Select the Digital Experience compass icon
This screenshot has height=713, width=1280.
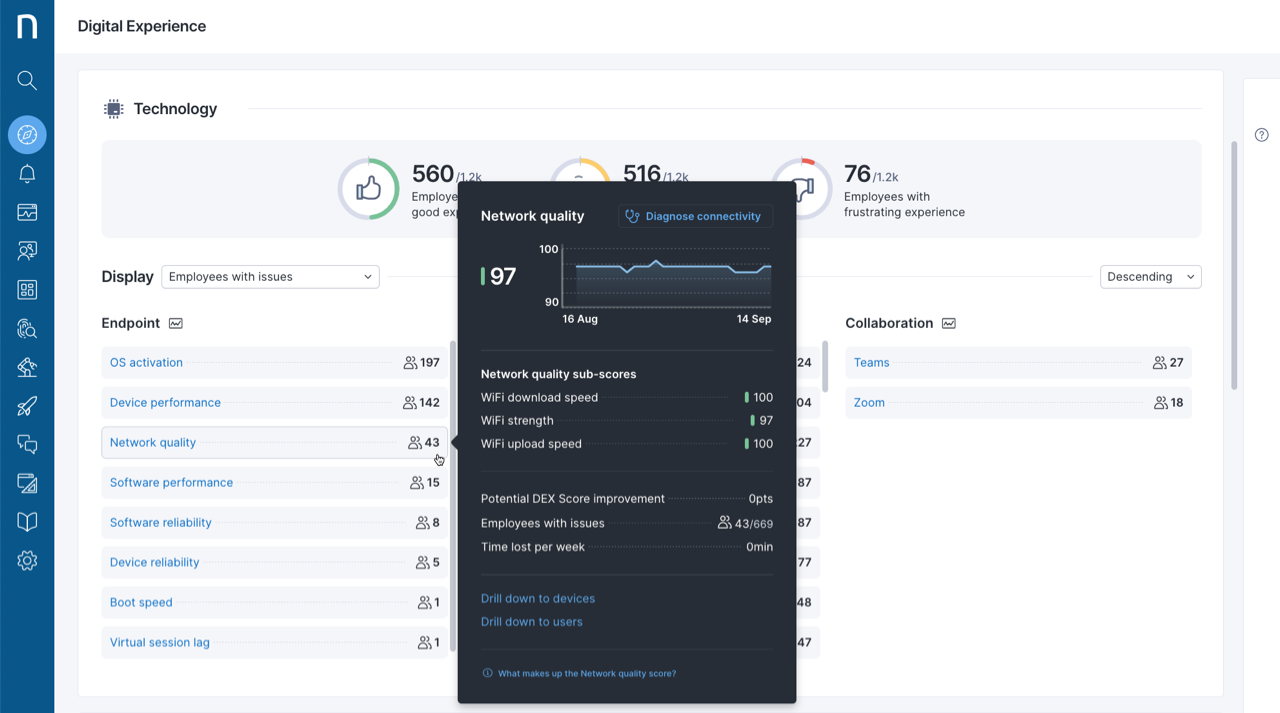(x=27, y=134)
